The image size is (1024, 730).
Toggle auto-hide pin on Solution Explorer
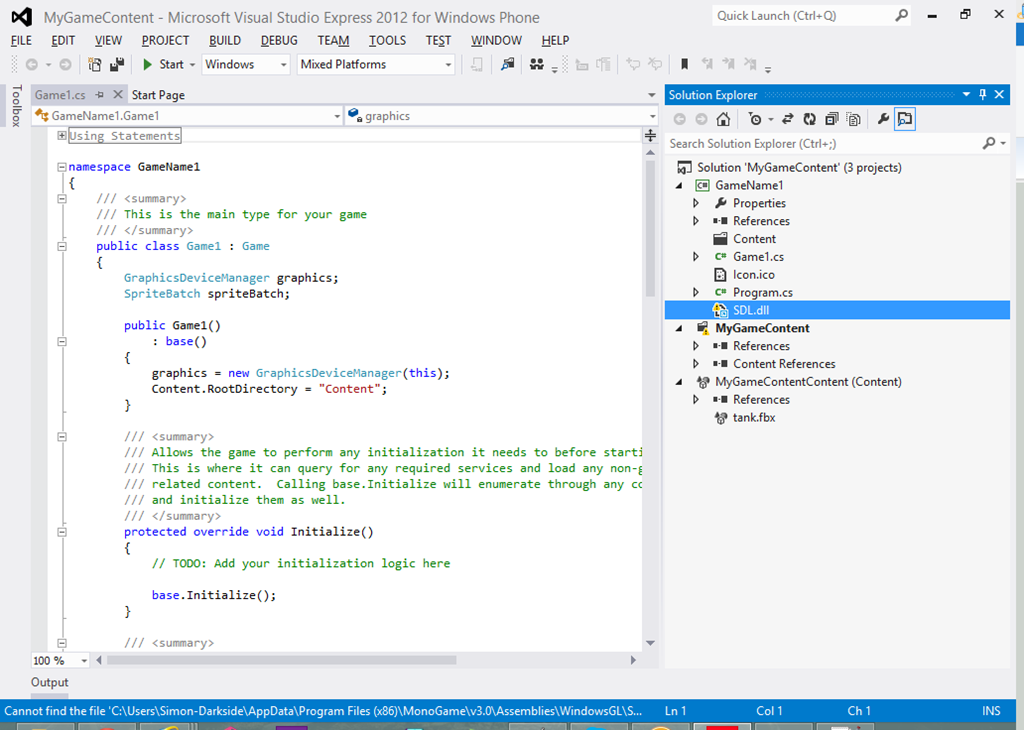(983, 95)
